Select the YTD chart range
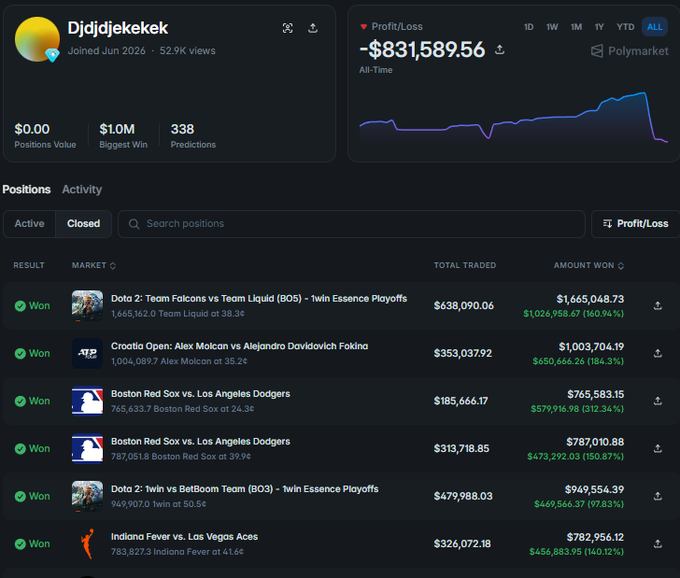This screenshot has width=680, height=578. 625,27
